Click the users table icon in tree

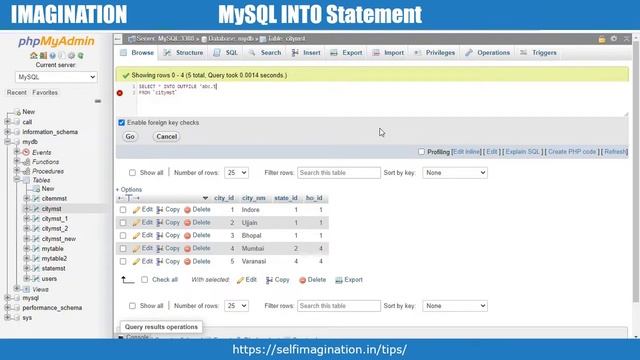coord(36,279)
